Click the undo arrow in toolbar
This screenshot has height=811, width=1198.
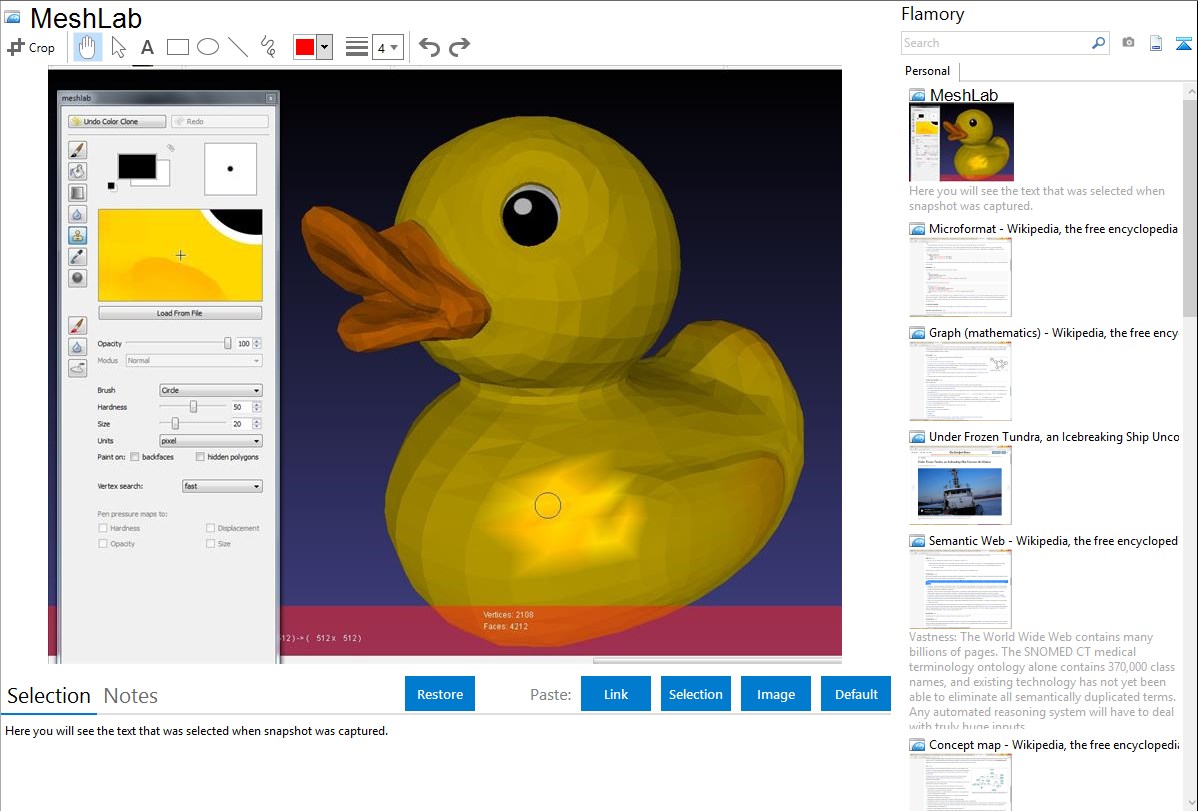tap(429, 47)
